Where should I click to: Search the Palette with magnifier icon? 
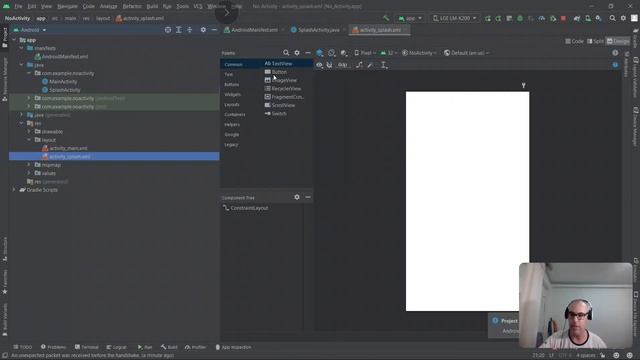click(x=286, y=53)
